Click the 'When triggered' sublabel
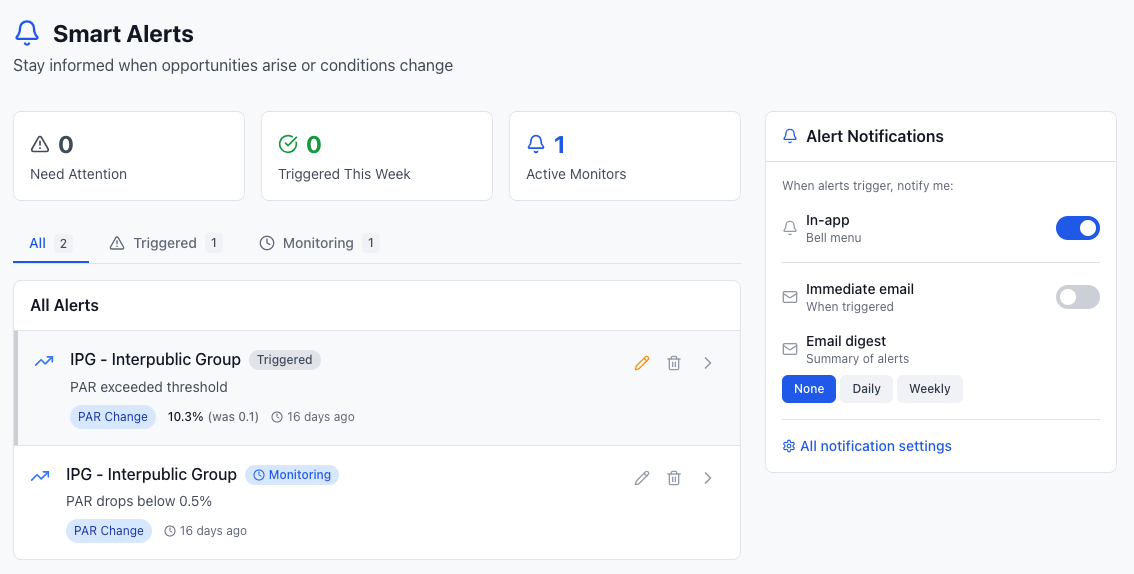The width and height of the screenshot is (1134, 574). [850, 307]
